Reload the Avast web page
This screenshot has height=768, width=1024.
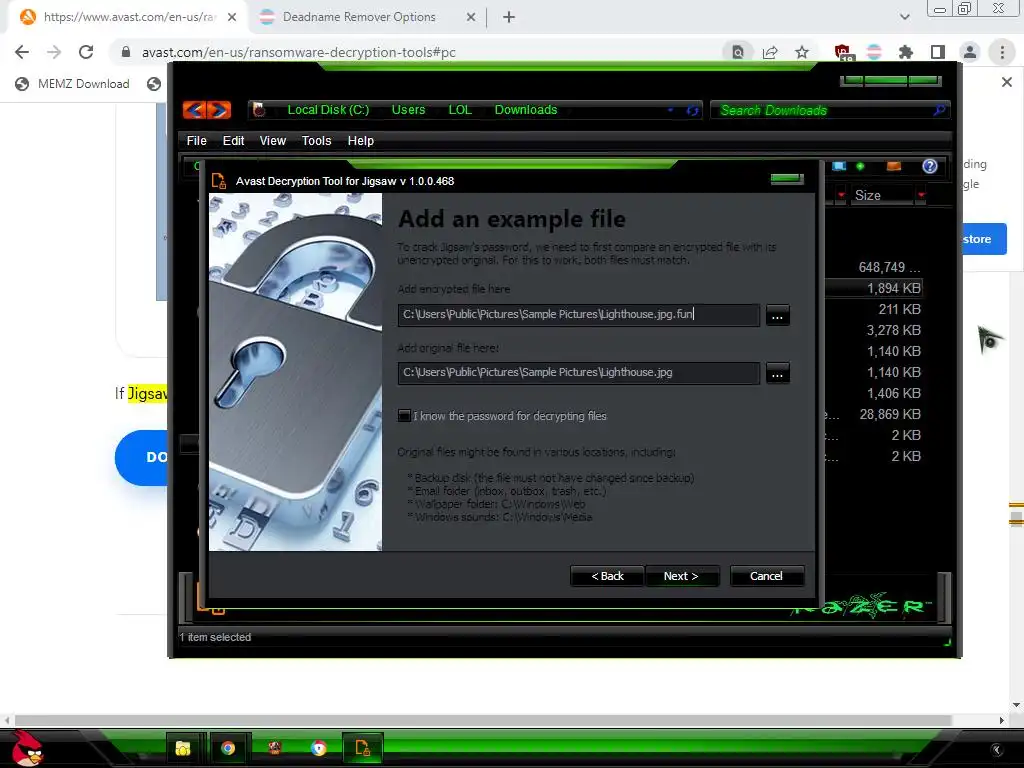click(x=86, y=52)
